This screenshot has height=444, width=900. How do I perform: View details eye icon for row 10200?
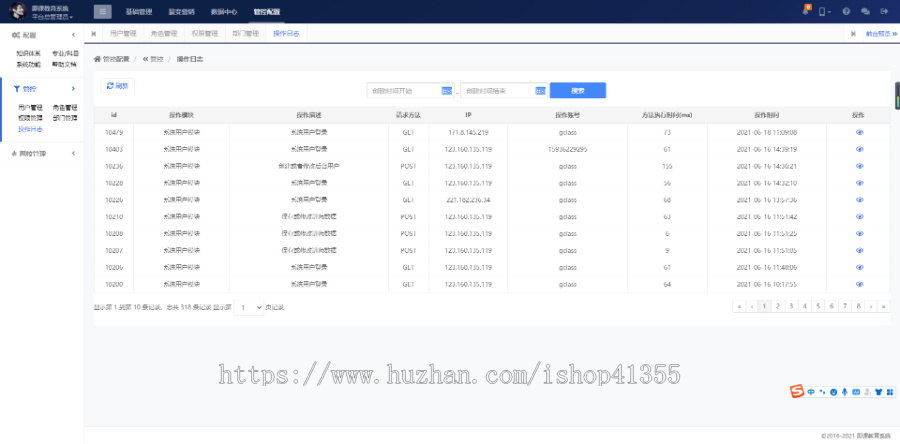(859, 285)
